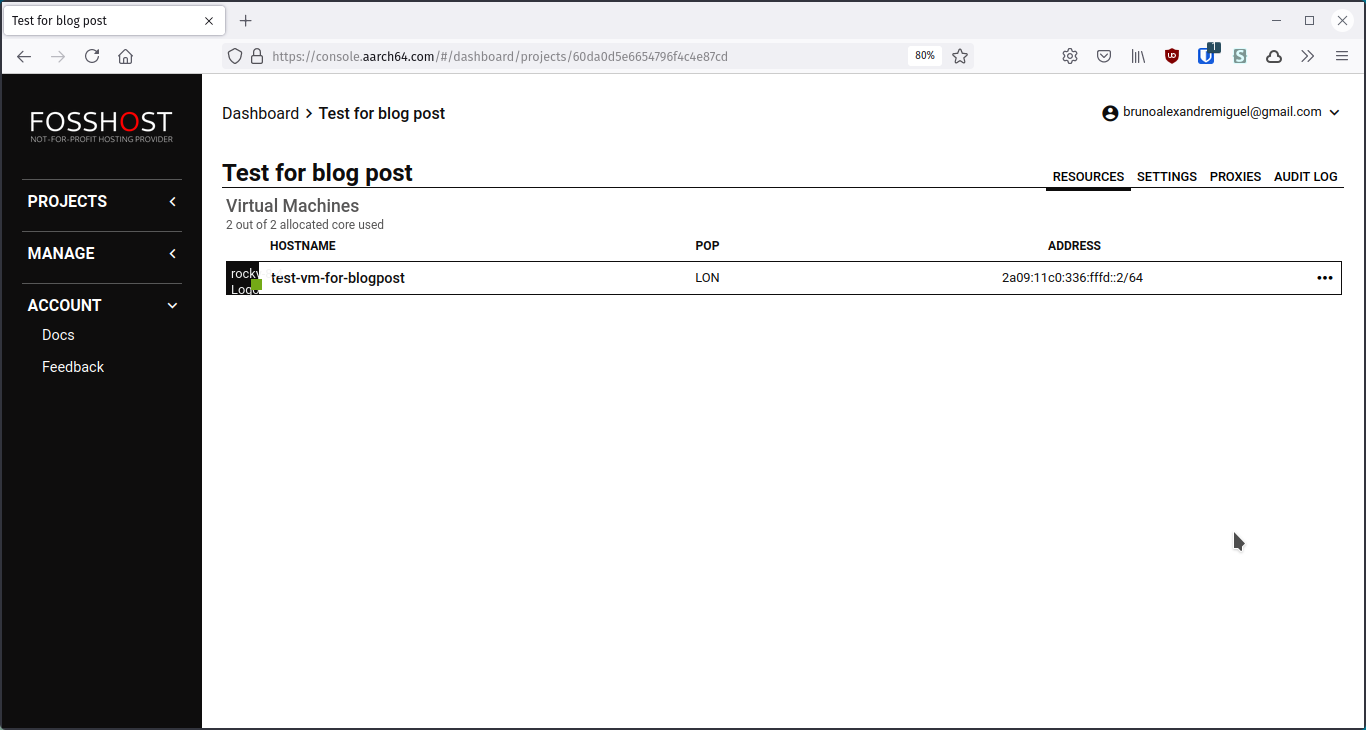Open the Firefox hamburger menu
The image size is (1366, 730).
point(1342,56)
